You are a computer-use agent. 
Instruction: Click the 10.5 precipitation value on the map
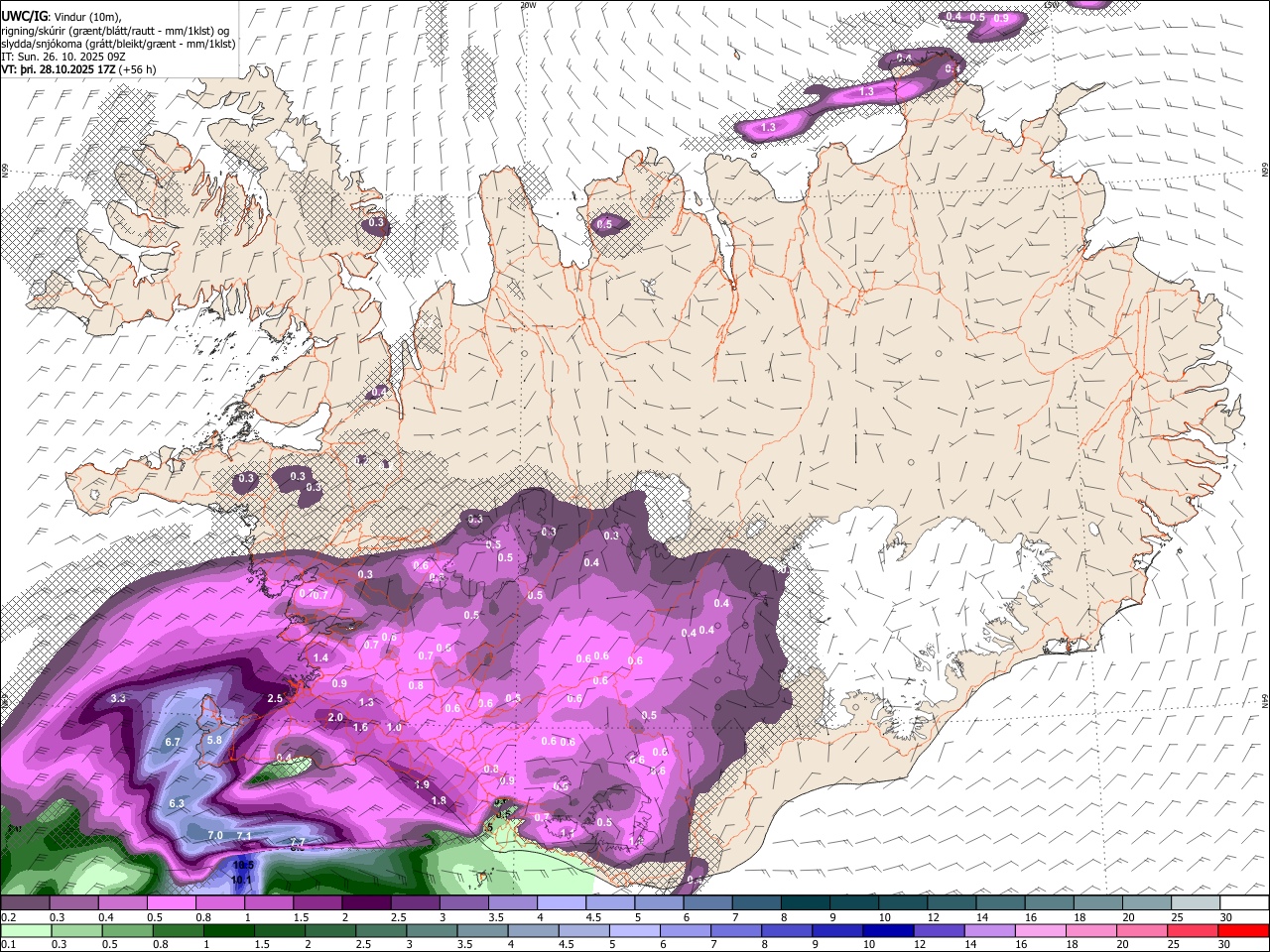242,865
